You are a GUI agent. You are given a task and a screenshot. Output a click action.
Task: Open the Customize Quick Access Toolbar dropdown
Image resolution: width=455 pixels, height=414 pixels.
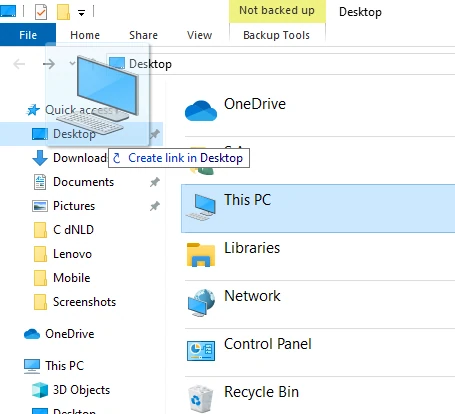pos(81,13)
